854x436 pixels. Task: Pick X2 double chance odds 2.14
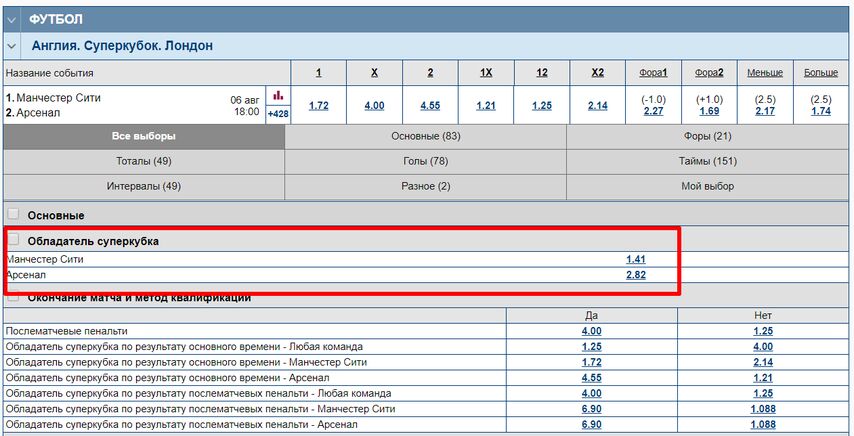(597, 106)
